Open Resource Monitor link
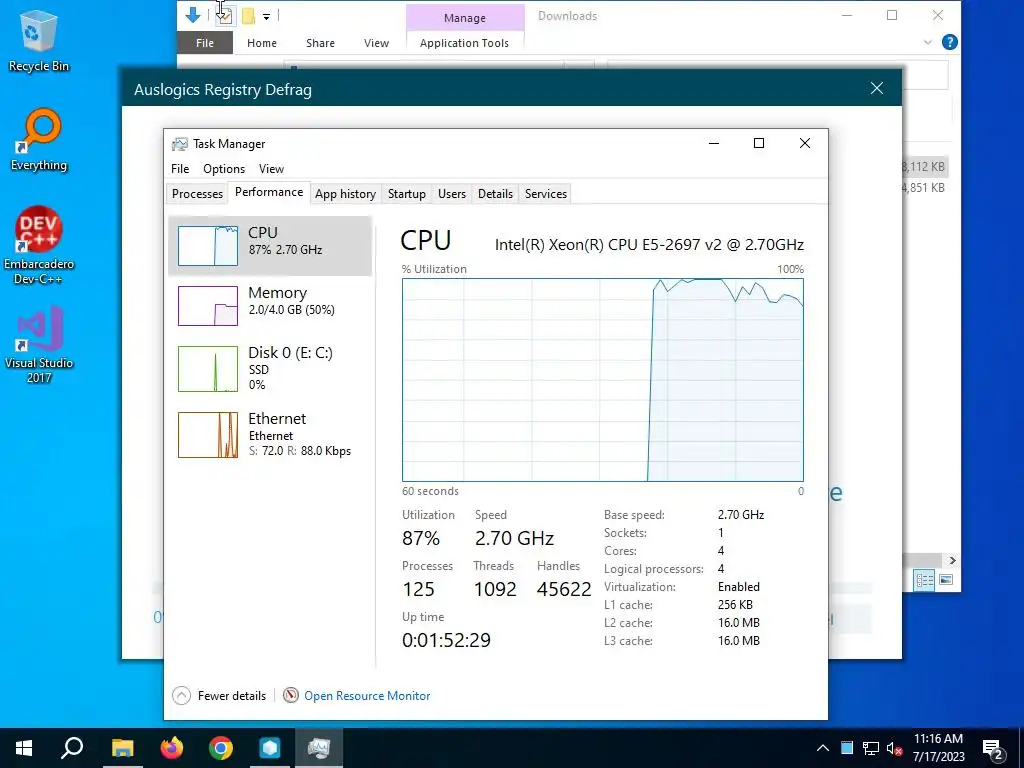The height and width of the screenshot is (768, 1024). pos(367,696)
